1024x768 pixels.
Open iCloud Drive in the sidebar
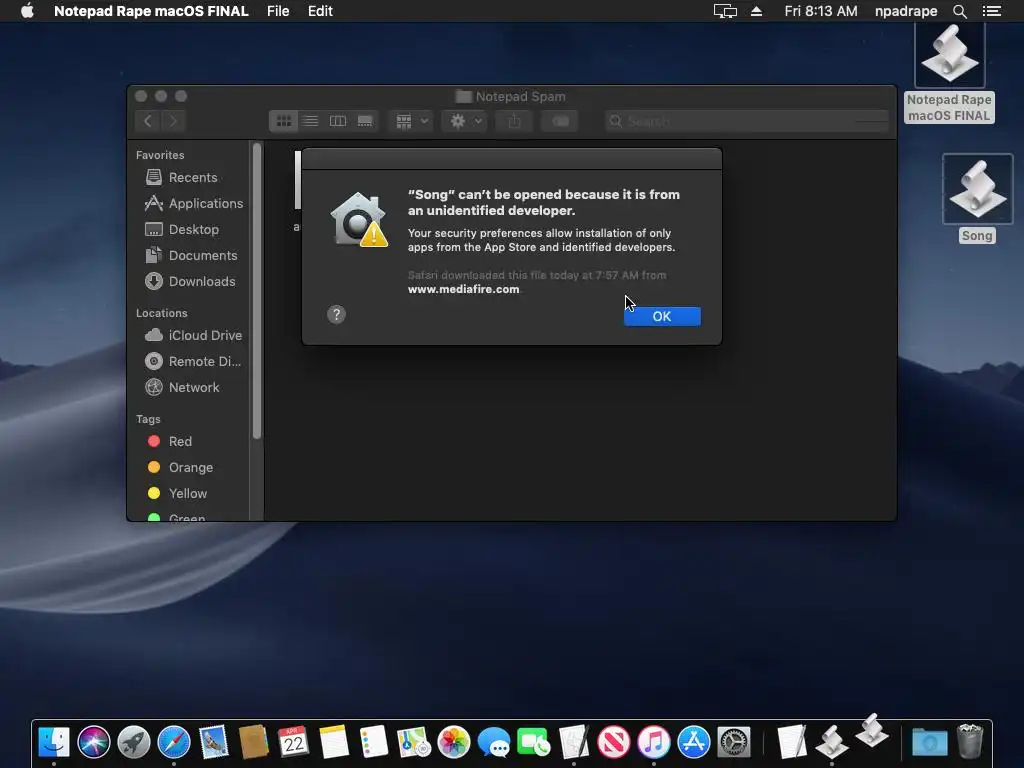tap(193, 335)
